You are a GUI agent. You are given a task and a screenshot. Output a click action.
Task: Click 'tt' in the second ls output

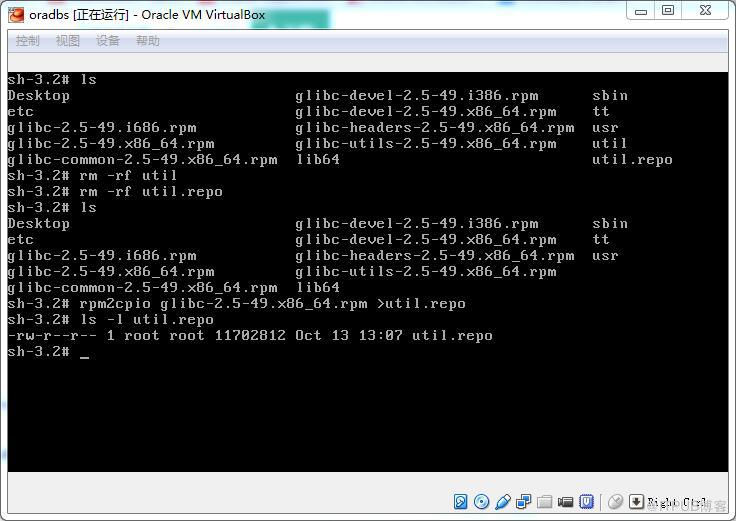[x=601, y=239]
